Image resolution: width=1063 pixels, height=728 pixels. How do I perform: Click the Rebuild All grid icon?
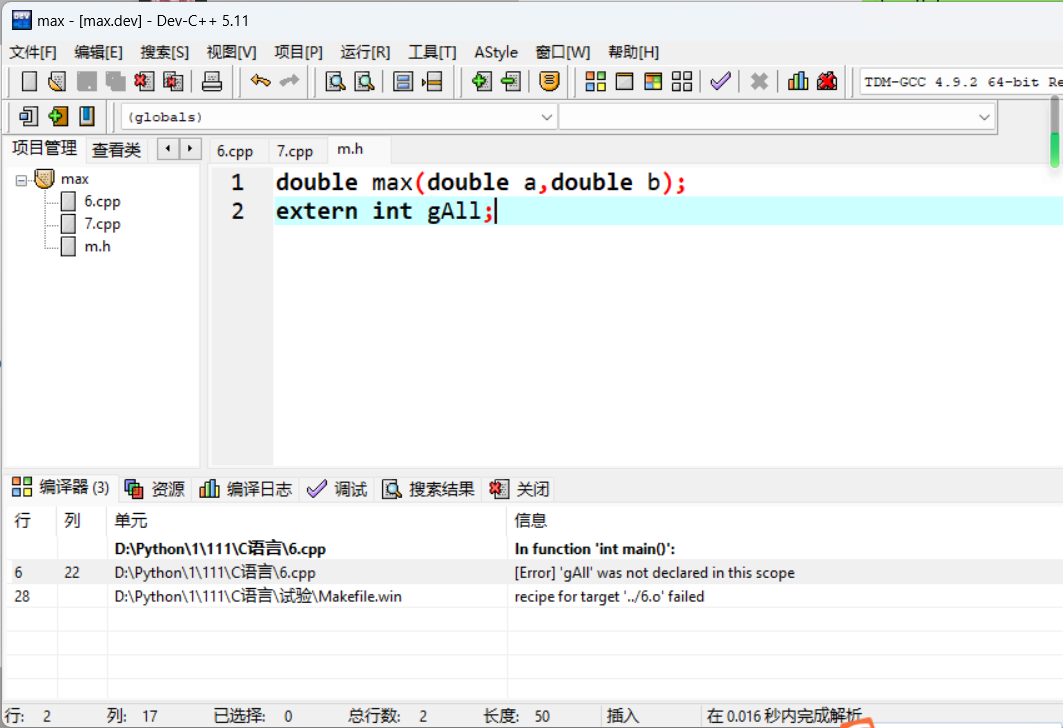[x=682, y=82]
